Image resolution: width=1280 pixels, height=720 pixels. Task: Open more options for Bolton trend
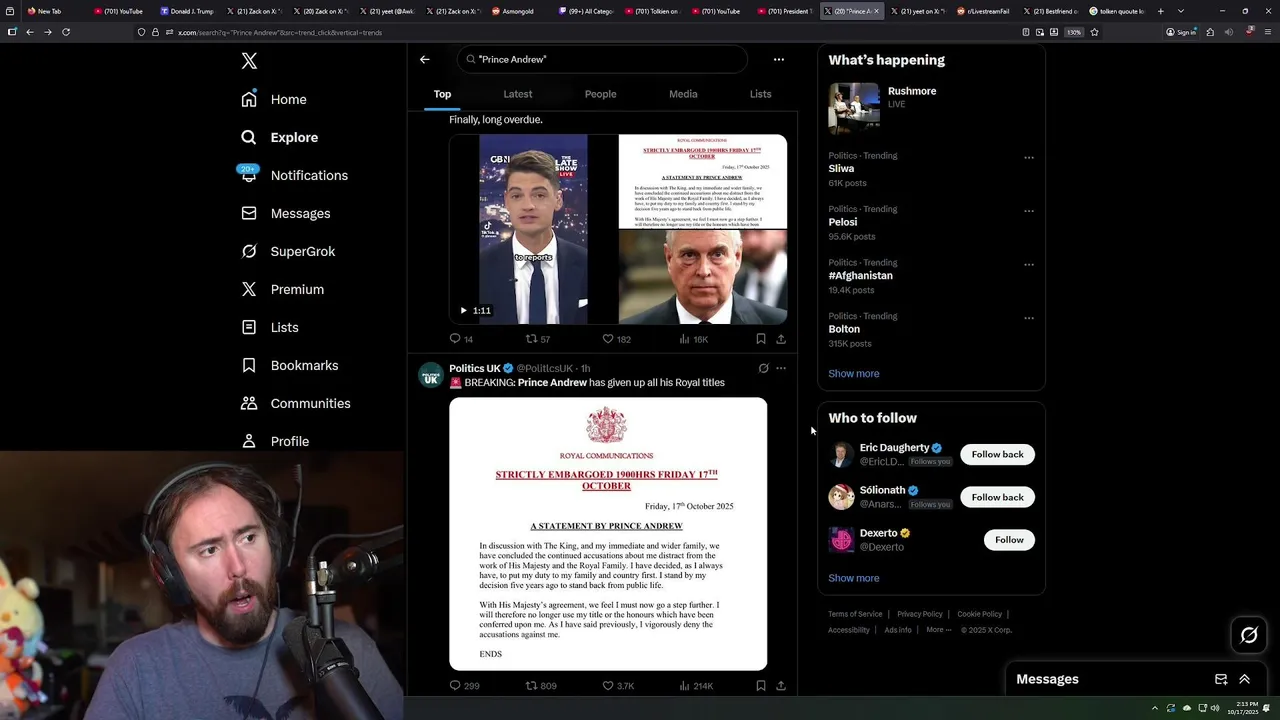1029,318
